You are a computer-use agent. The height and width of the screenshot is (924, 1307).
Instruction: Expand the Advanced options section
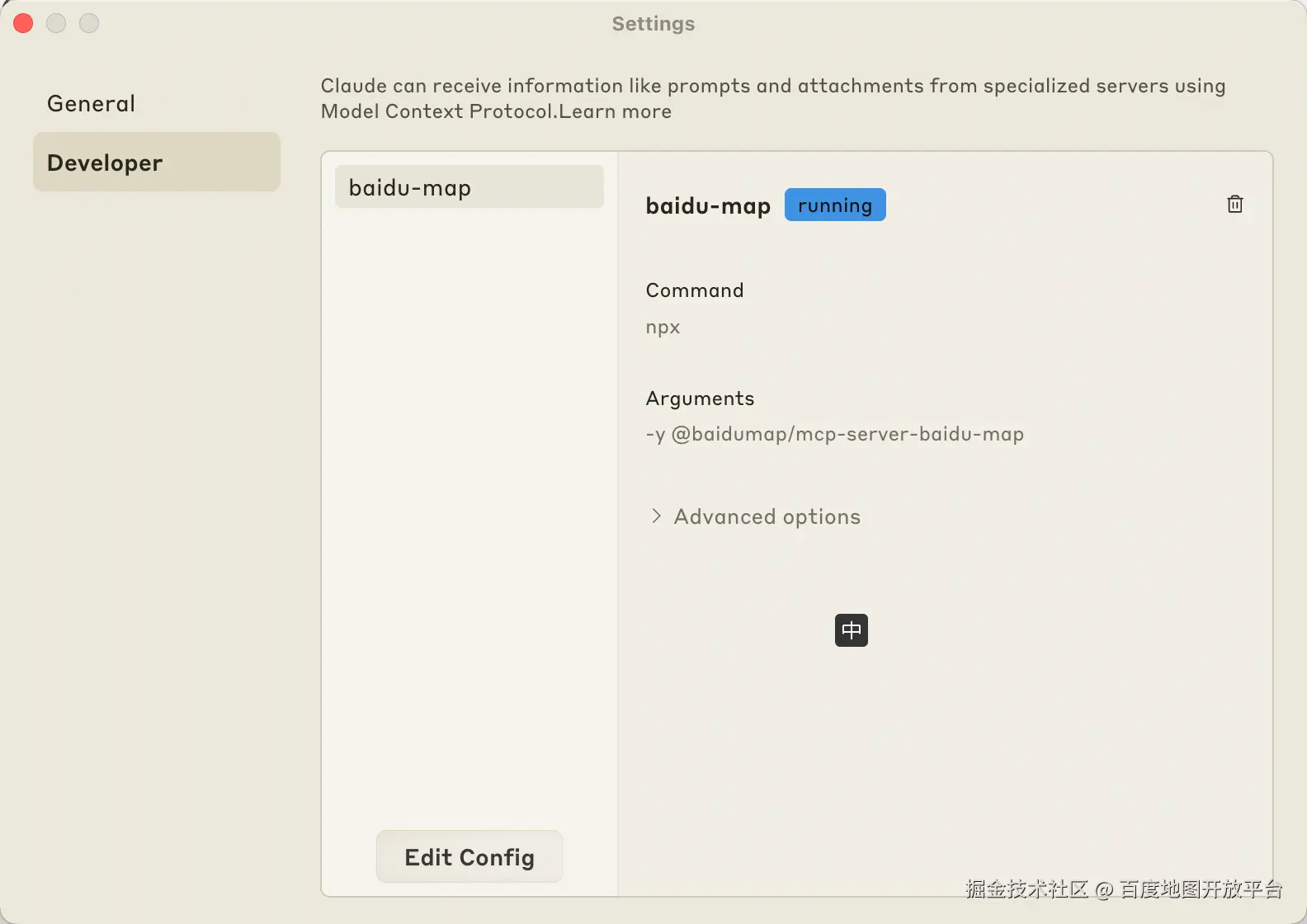[x=756, y=516]
